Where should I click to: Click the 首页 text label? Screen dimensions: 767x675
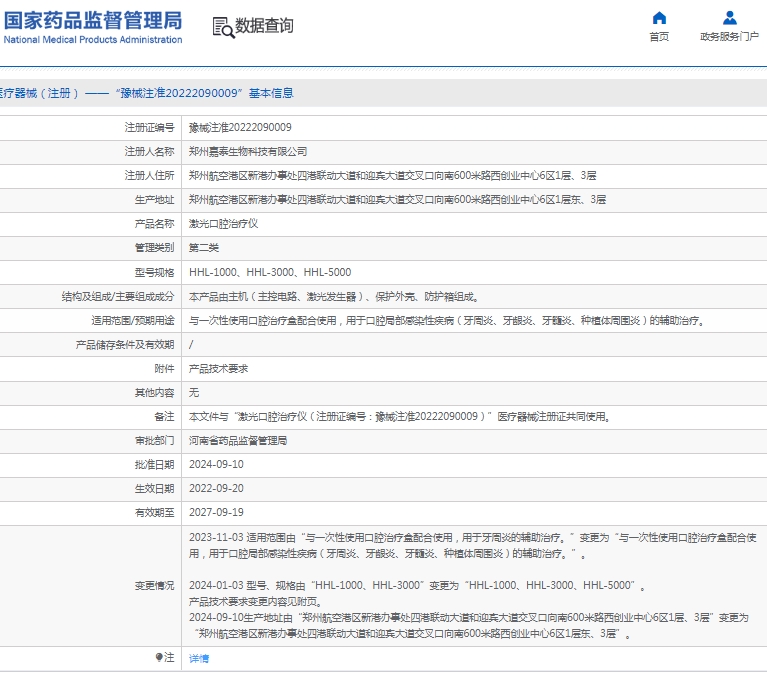click(x=659, y=37)
